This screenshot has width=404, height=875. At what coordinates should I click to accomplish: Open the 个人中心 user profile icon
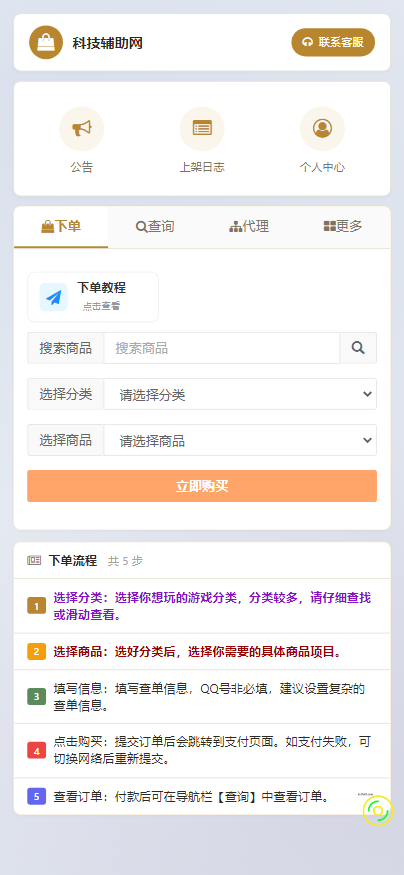(322, 129)
